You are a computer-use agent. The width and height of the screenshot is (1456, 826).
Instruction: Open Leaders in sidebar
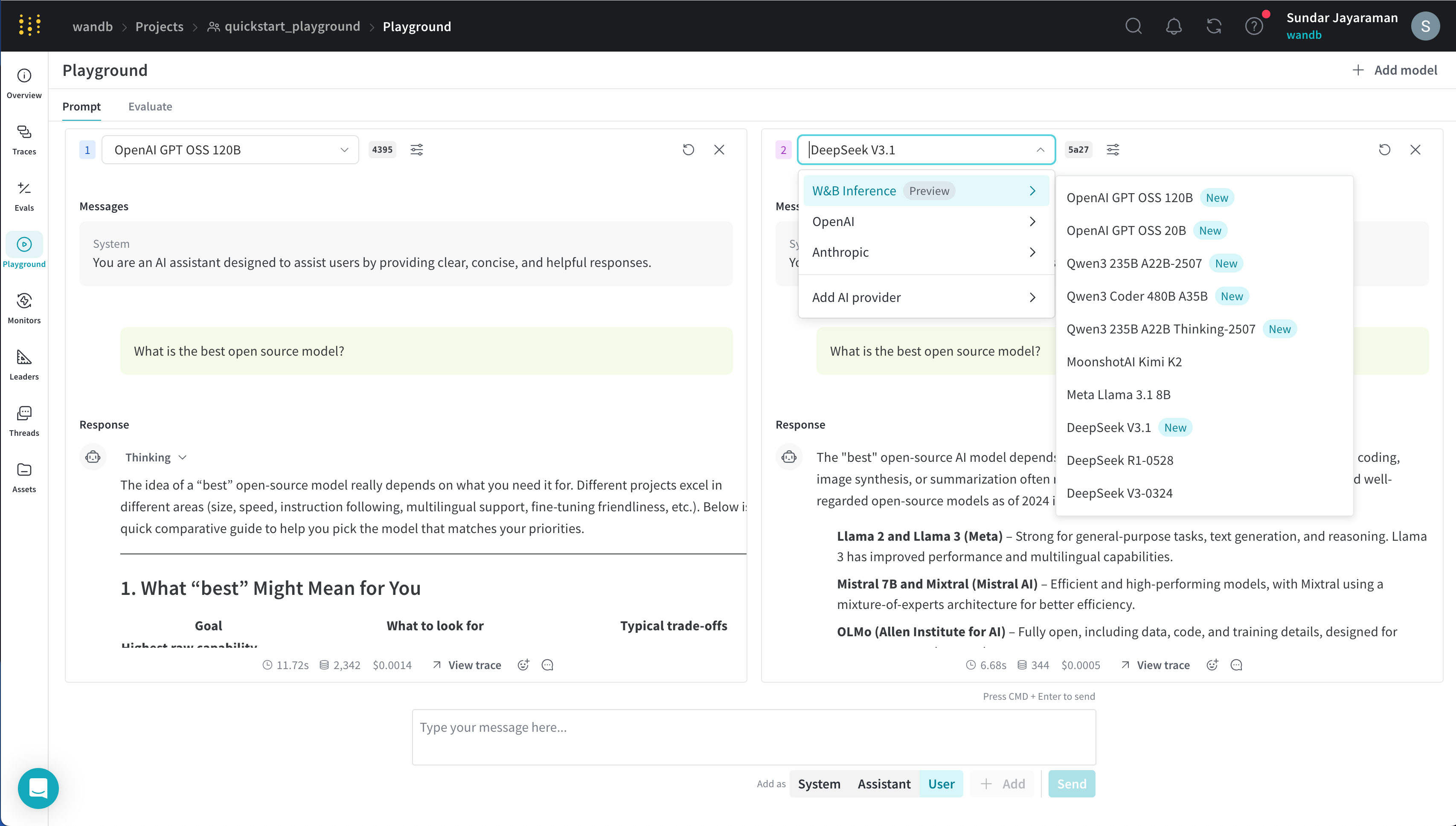point(24,365)
